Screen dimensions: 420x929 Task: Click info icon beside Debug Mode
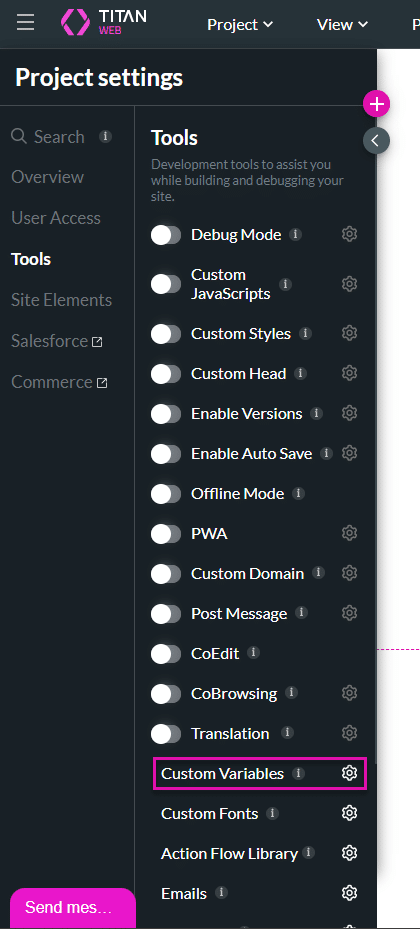pos(295,235)
